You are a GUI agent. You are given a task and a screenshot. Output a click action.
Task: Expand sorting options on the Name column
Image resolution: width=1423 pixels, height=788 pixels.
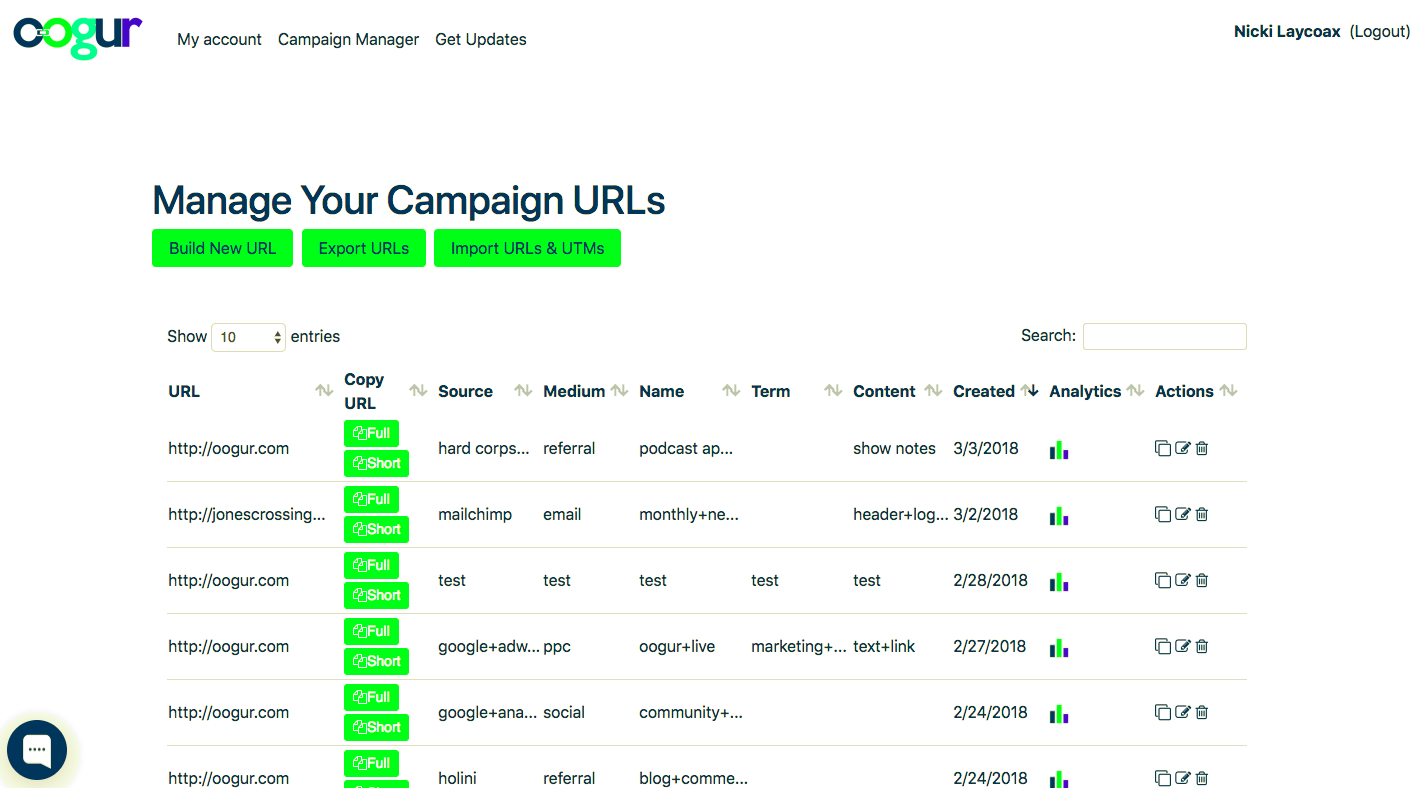(x=729, y=391)
